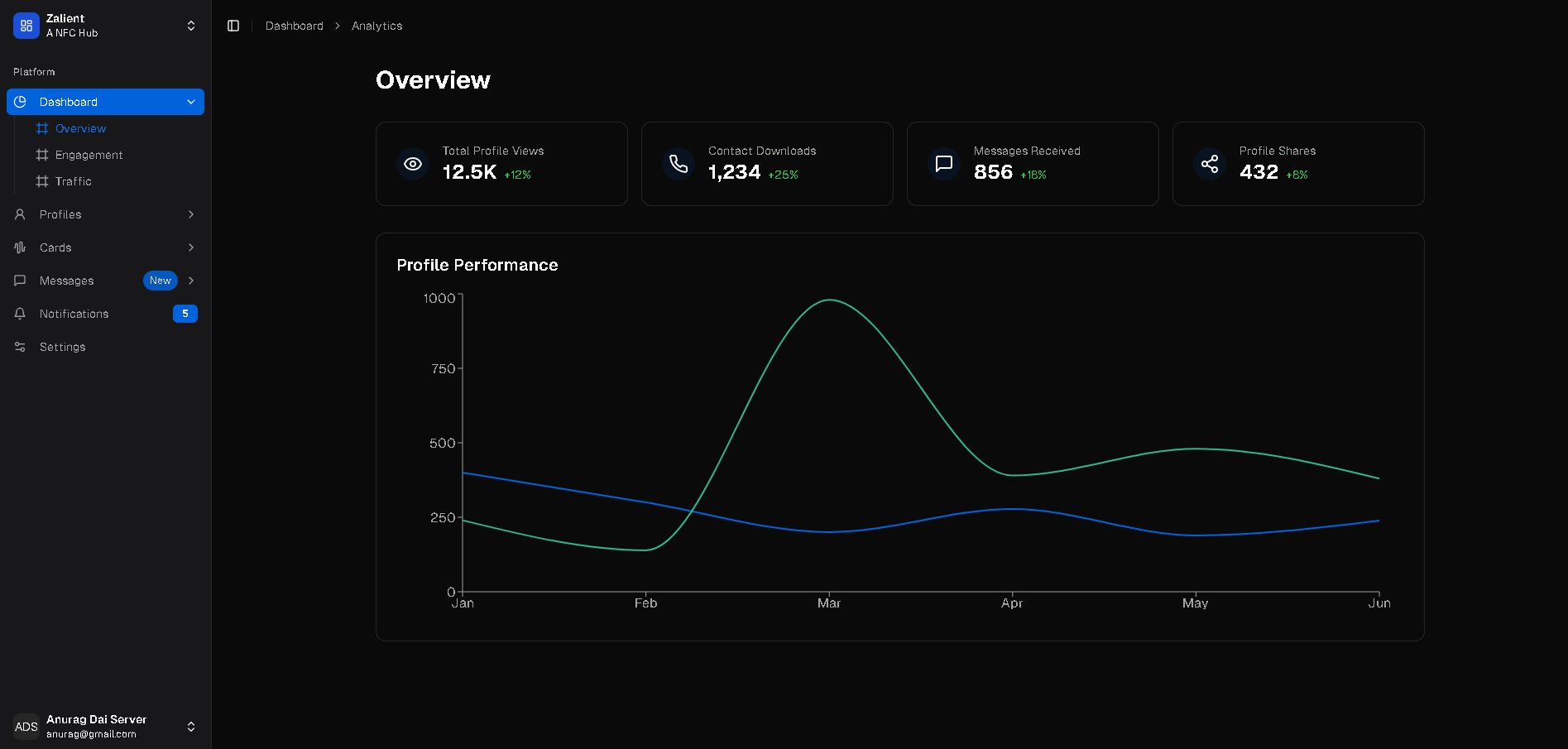
Task: Click the eye icon on Total Profile Views
Action: coord(413,164)
